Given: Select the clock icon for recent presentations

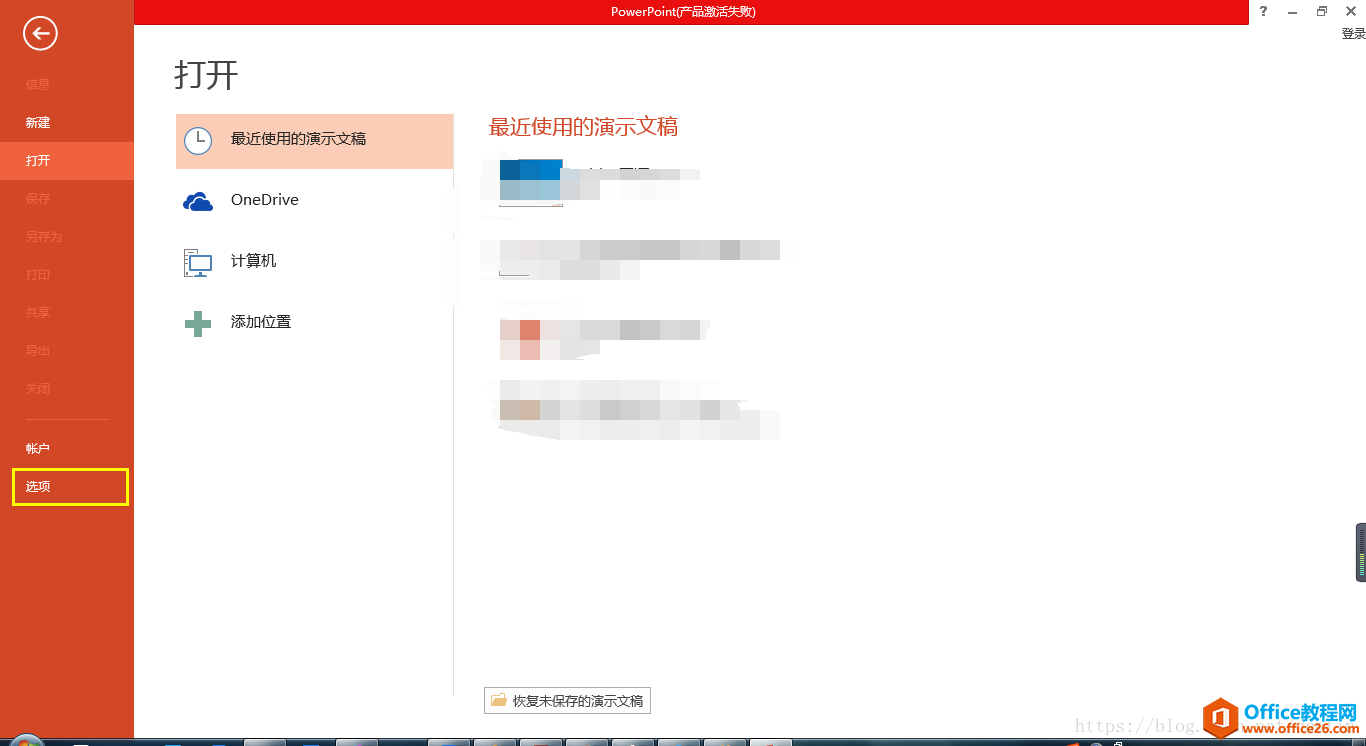Looking at the screenshot, I should [x=196, y=141].
